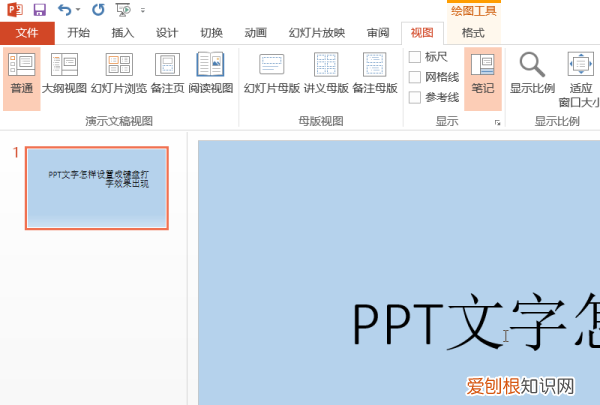
Task: Open the 设计 ribbon tab
Action: pos(167,33)
